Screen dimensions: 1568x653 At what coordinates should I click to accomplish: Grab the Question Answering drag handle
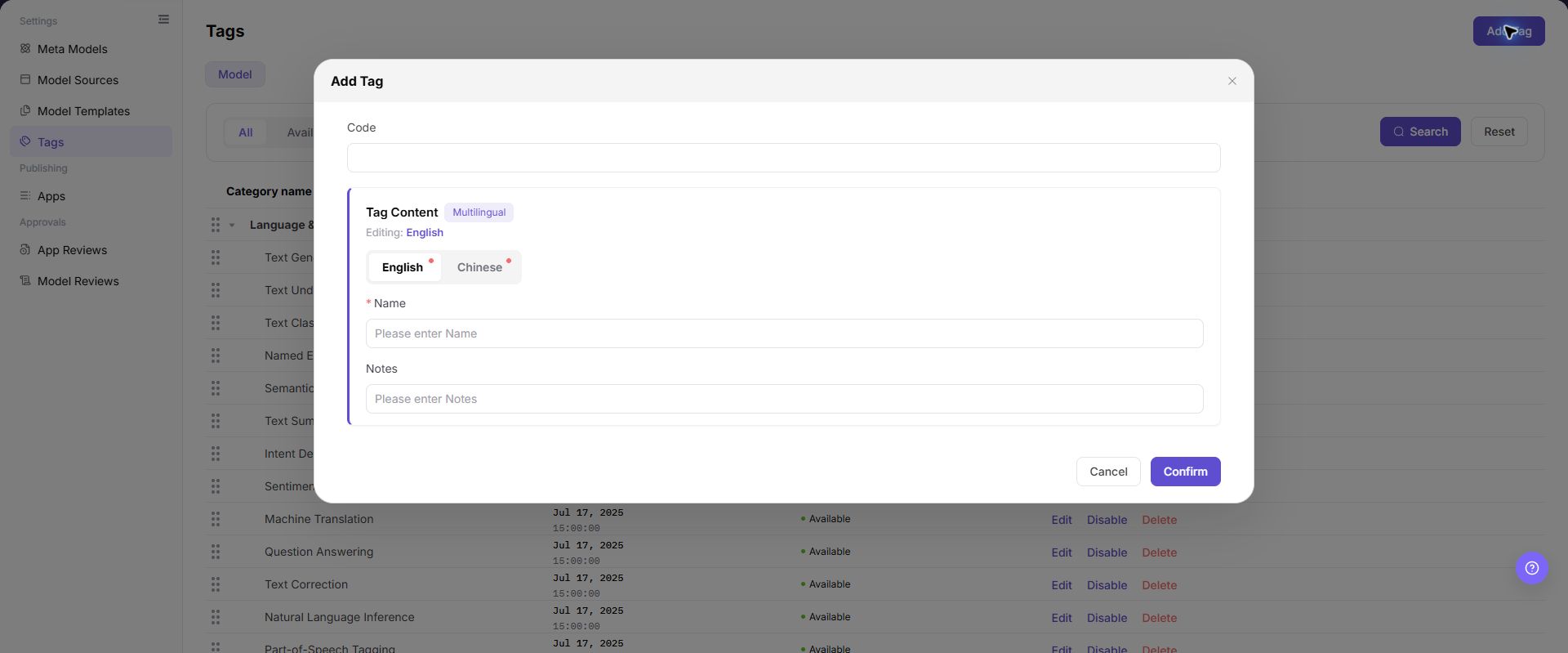pyautogui.click(x=216, y=552)
